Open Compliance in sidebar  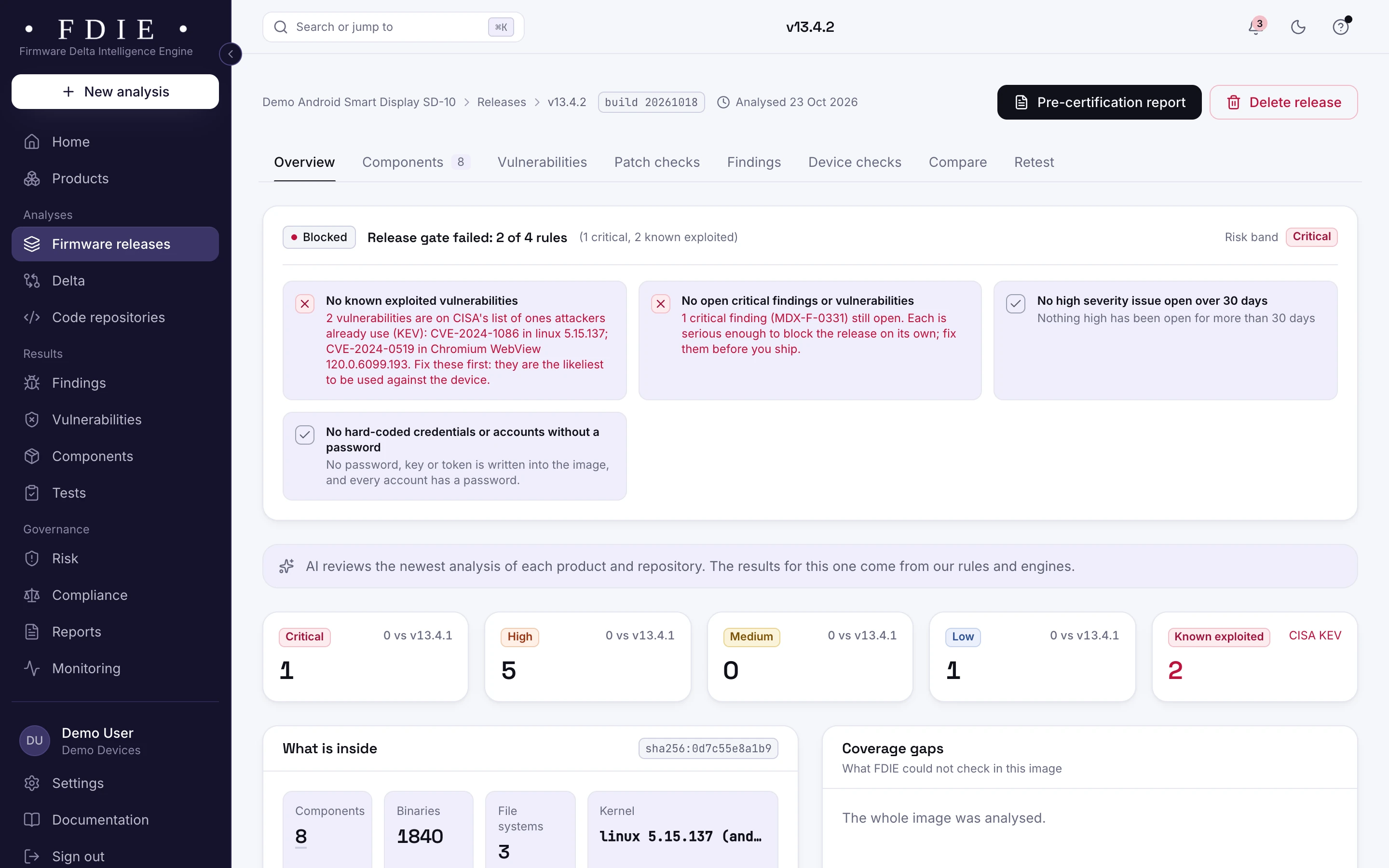115,596
